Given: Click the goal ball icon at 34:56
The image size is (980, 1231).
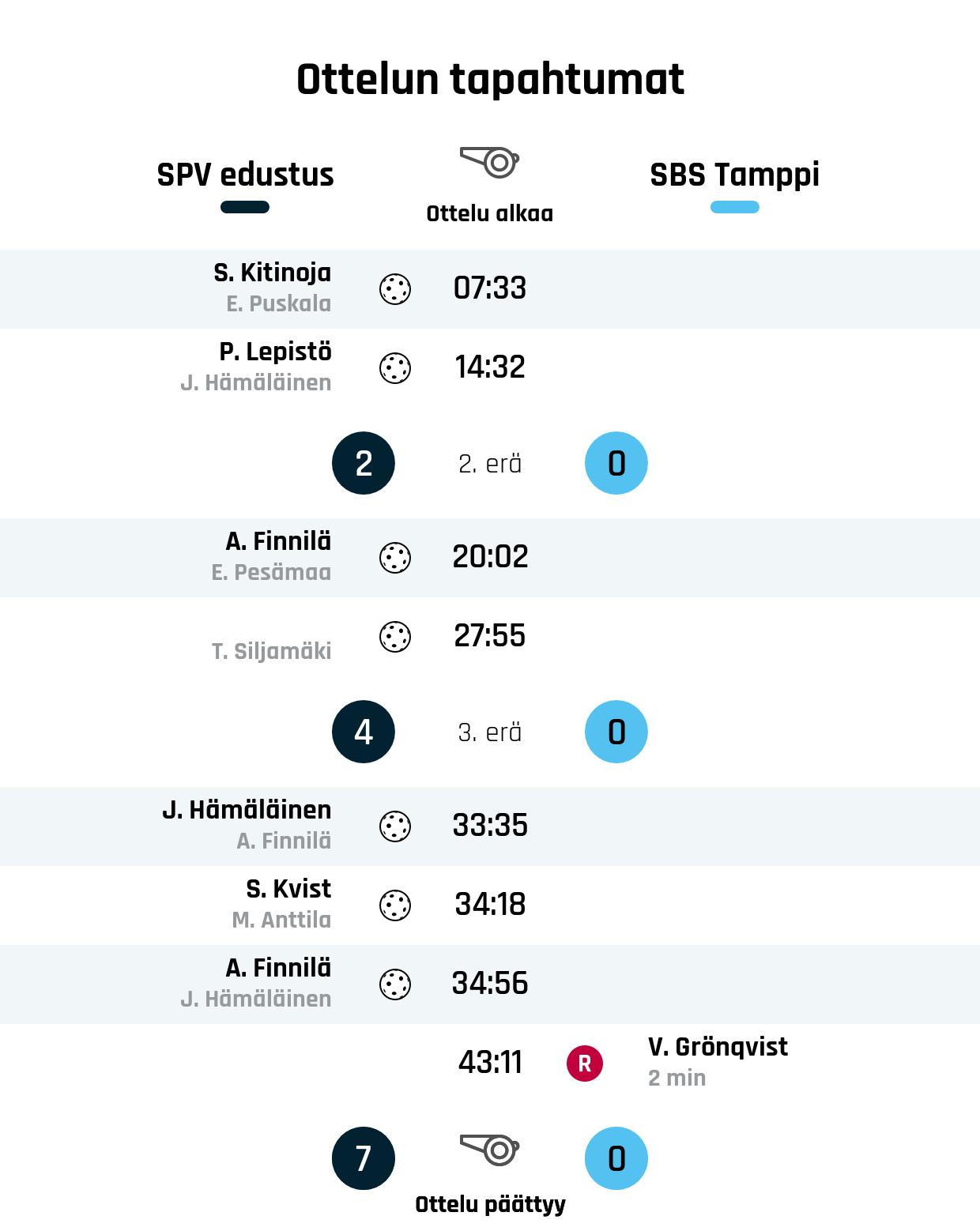Looking at the screenshot, I should click(395, 984).
